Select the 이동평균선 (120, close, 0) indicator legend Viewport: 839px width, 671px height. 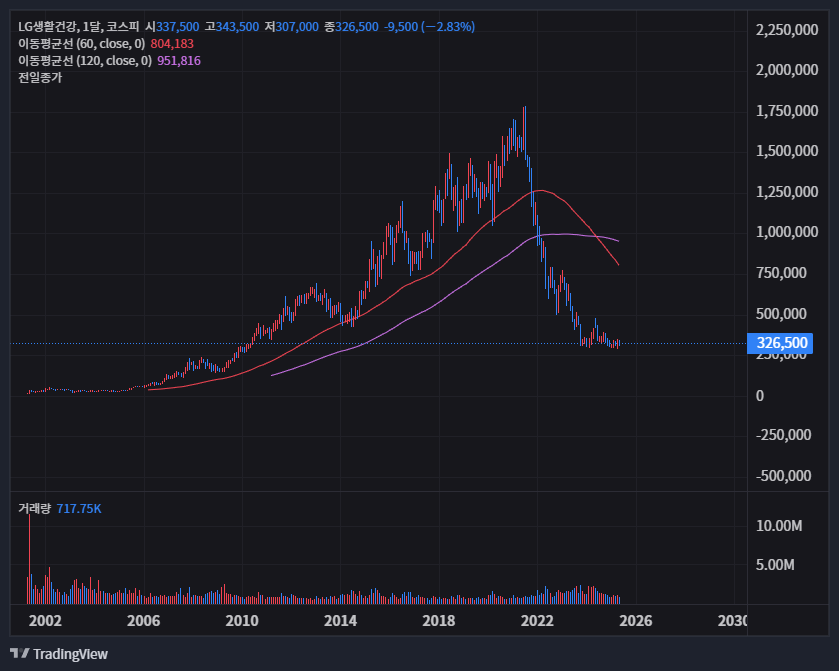[x=85, y=61]
